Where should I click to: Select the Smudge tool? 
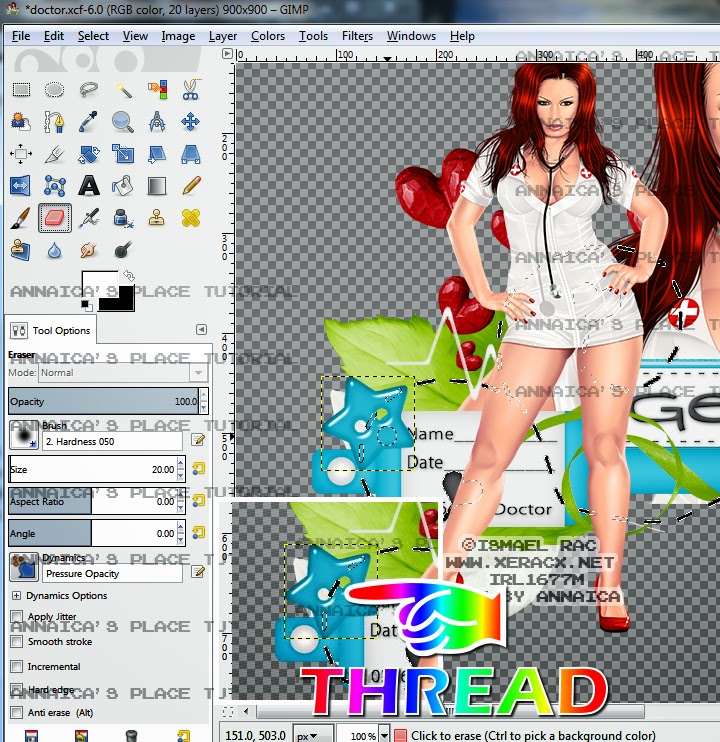point(88,250)
